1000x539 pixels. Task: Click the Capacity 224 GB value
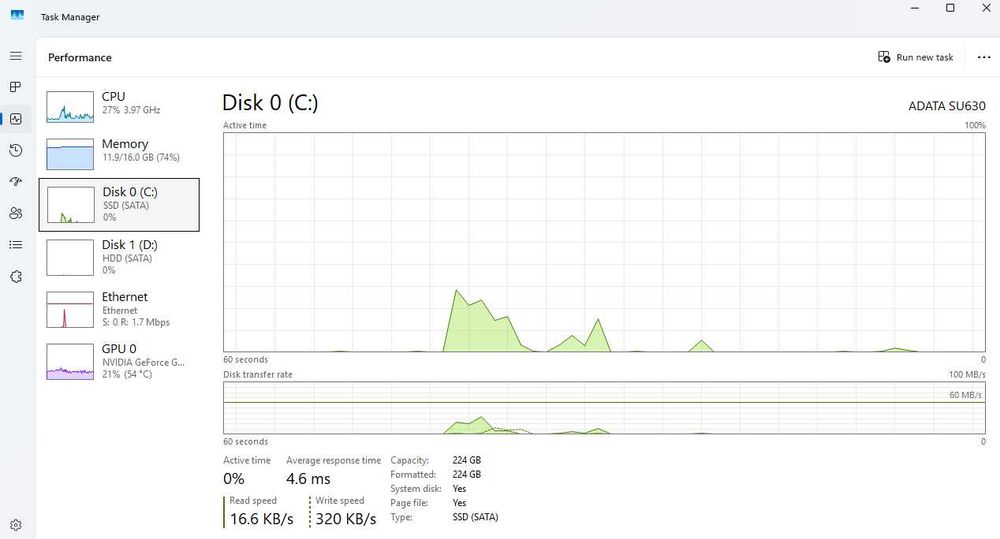click(x=467, y=460)
